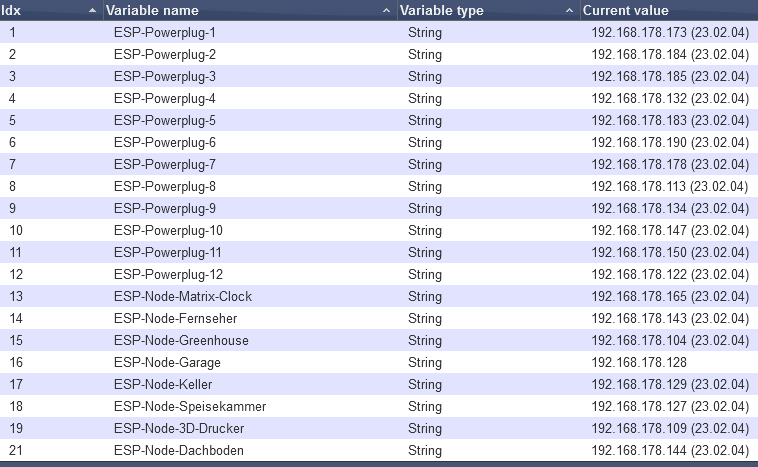
Task: Select the ESP-Powerplug-1 row name
Action: pyautogui.click(x=165, y=33)
